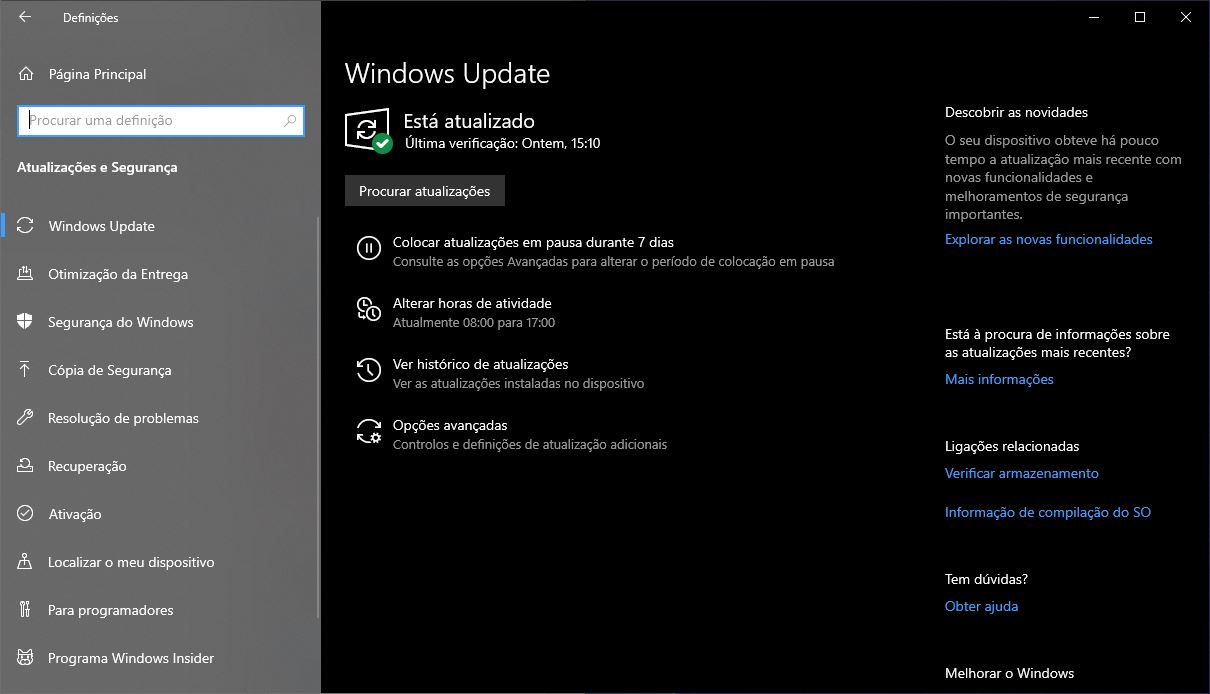The width and height of the screenshot is (1210, 694).
Task: Click the shield icon for Segurança do Windows
Action: coord(26,322)
